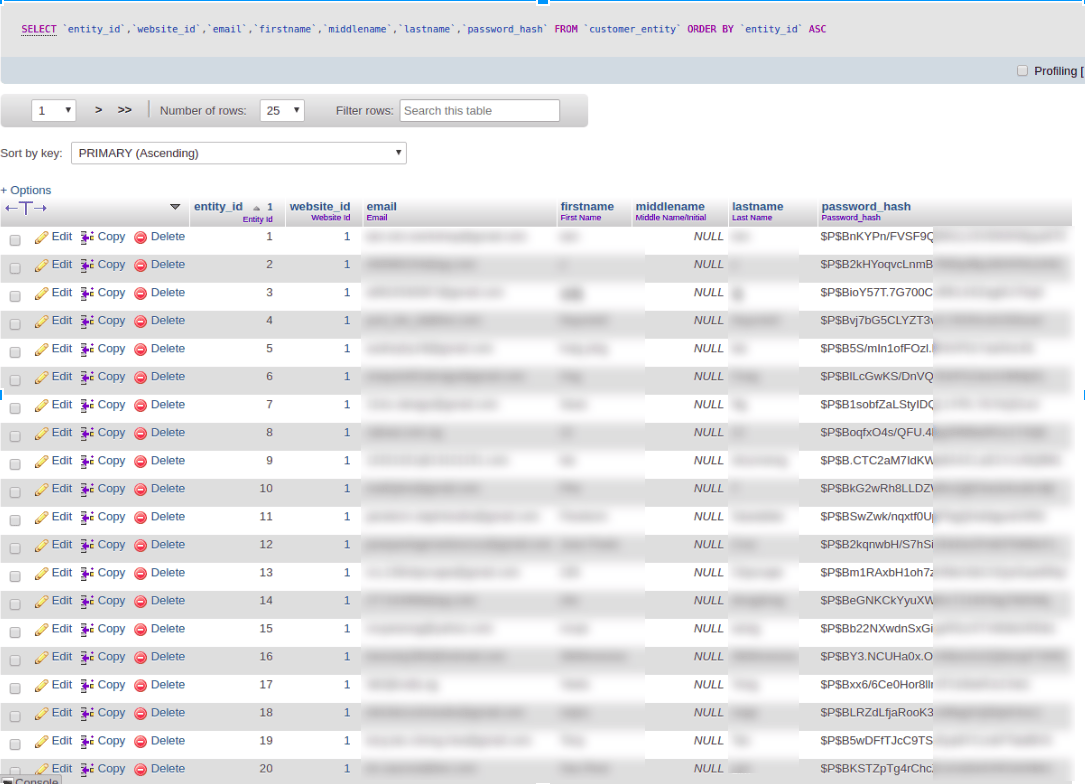Sort by middlename column header

(670, 206)
